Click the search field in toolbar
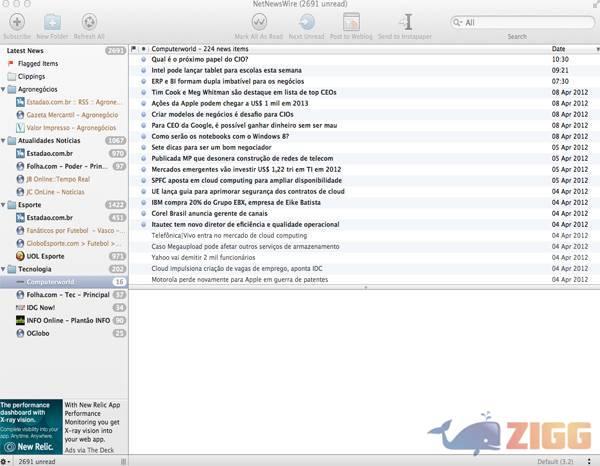Viewport: 600px width, 466px height. 520,22
